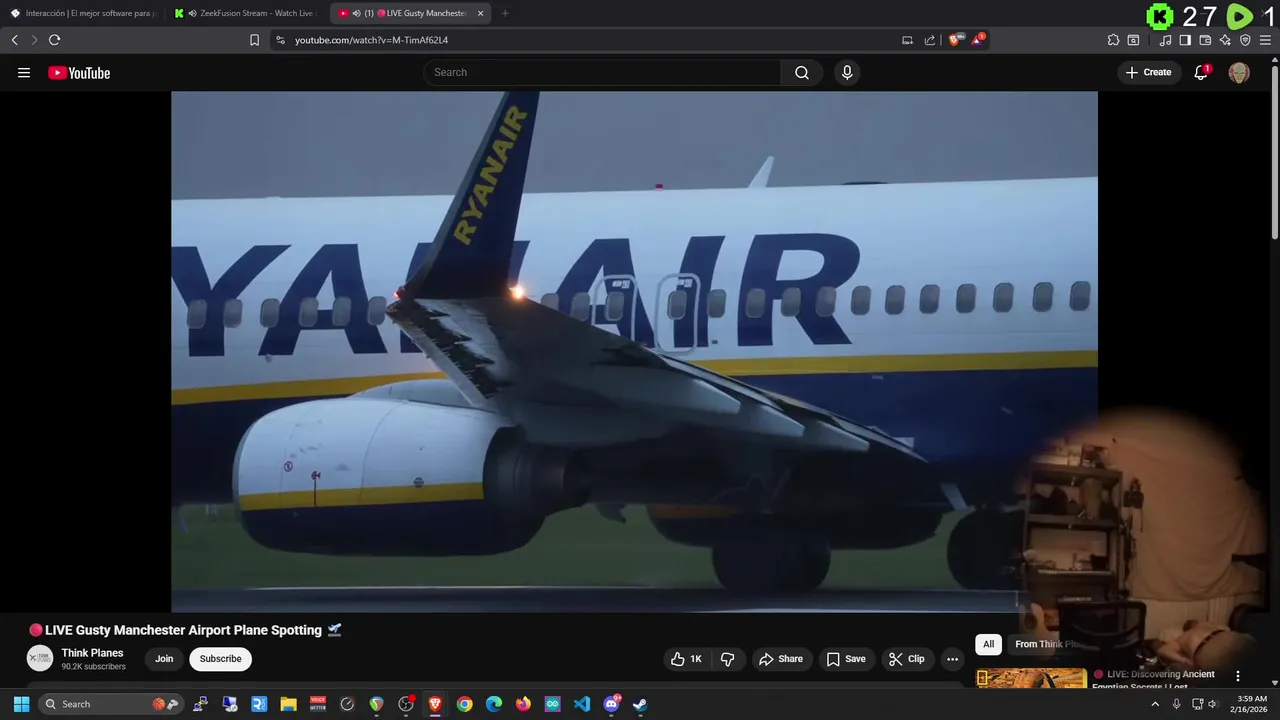This screenshot has width=1280, height=720.
Task: Show hidden system tray icons chevron
Action: [x=1155, y=704]
